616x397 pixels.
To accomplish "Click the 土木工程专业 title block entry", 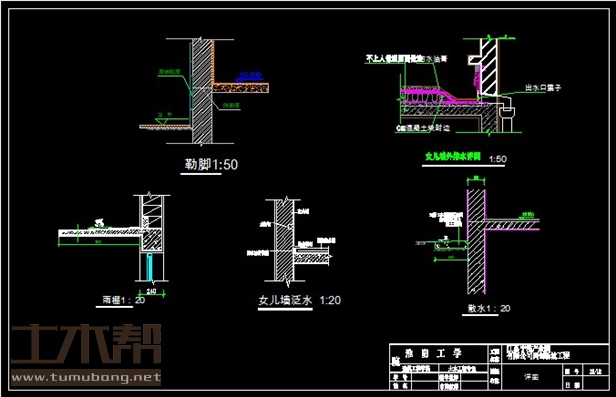I will coord(462,369).
